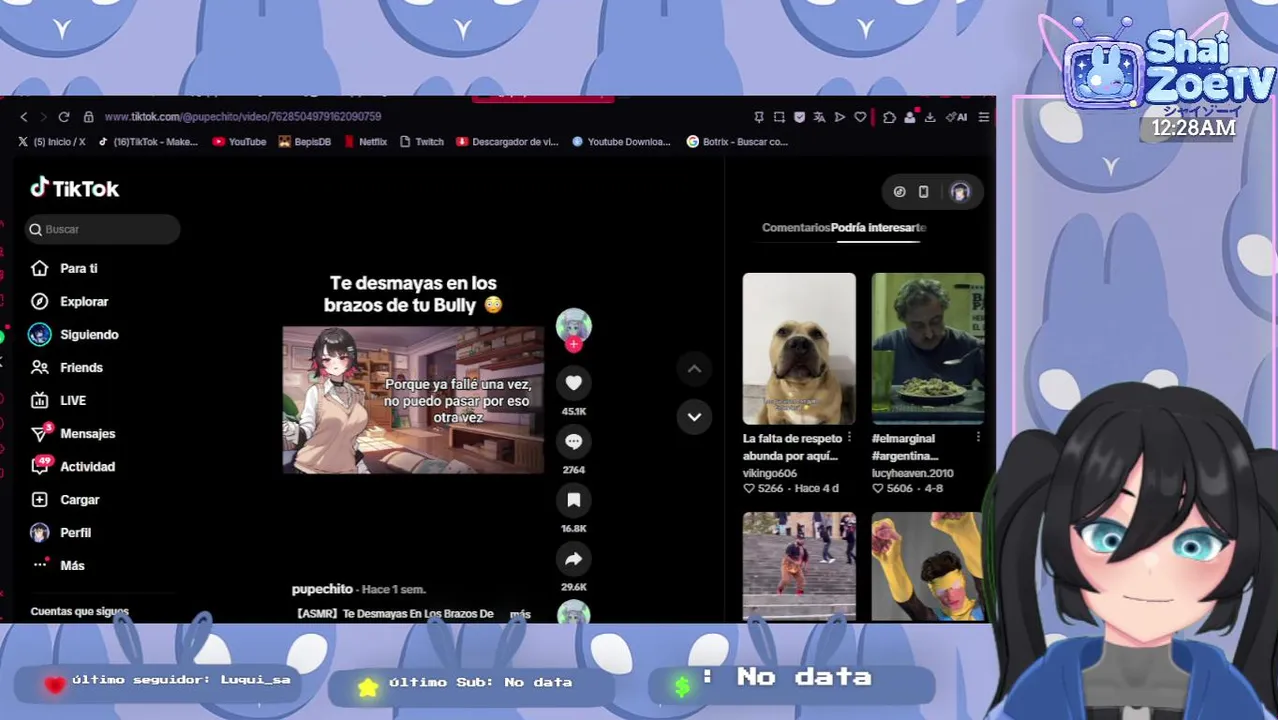Open the YouTube bookmark
This screenshot has width=1278, height=720.
click(x=239, y=142)
